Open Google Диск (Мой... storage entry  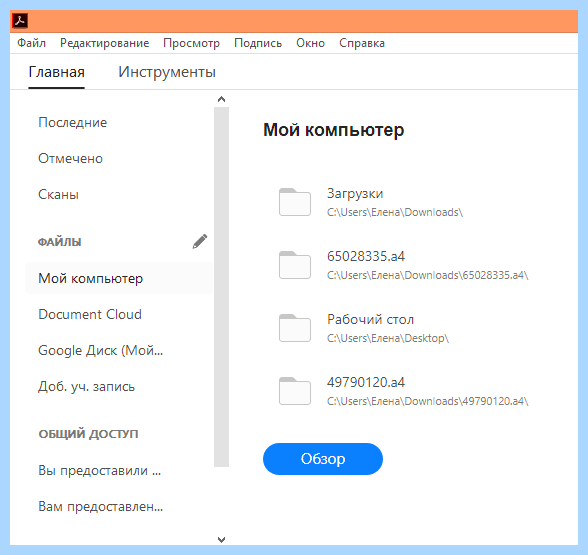click(x=100, y=351)
